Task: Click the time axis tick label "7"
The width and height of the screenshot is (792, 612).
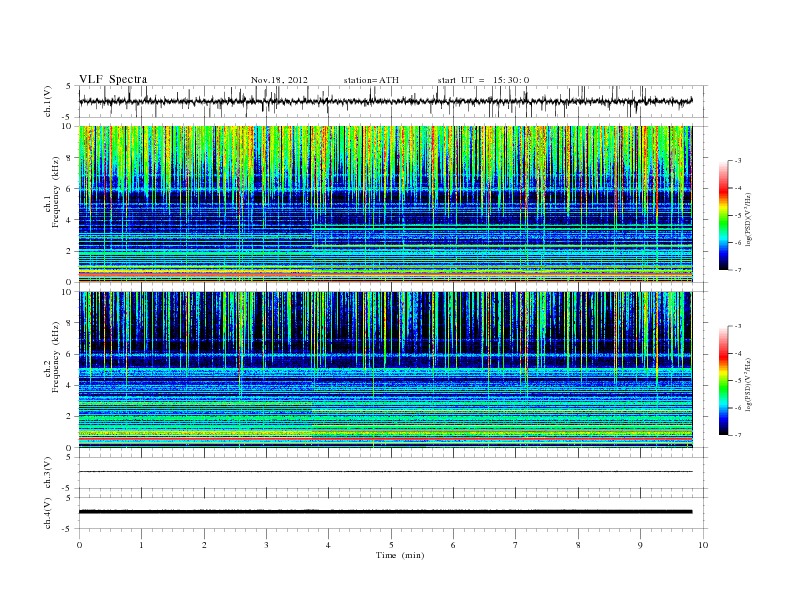Action: point(516,545)
